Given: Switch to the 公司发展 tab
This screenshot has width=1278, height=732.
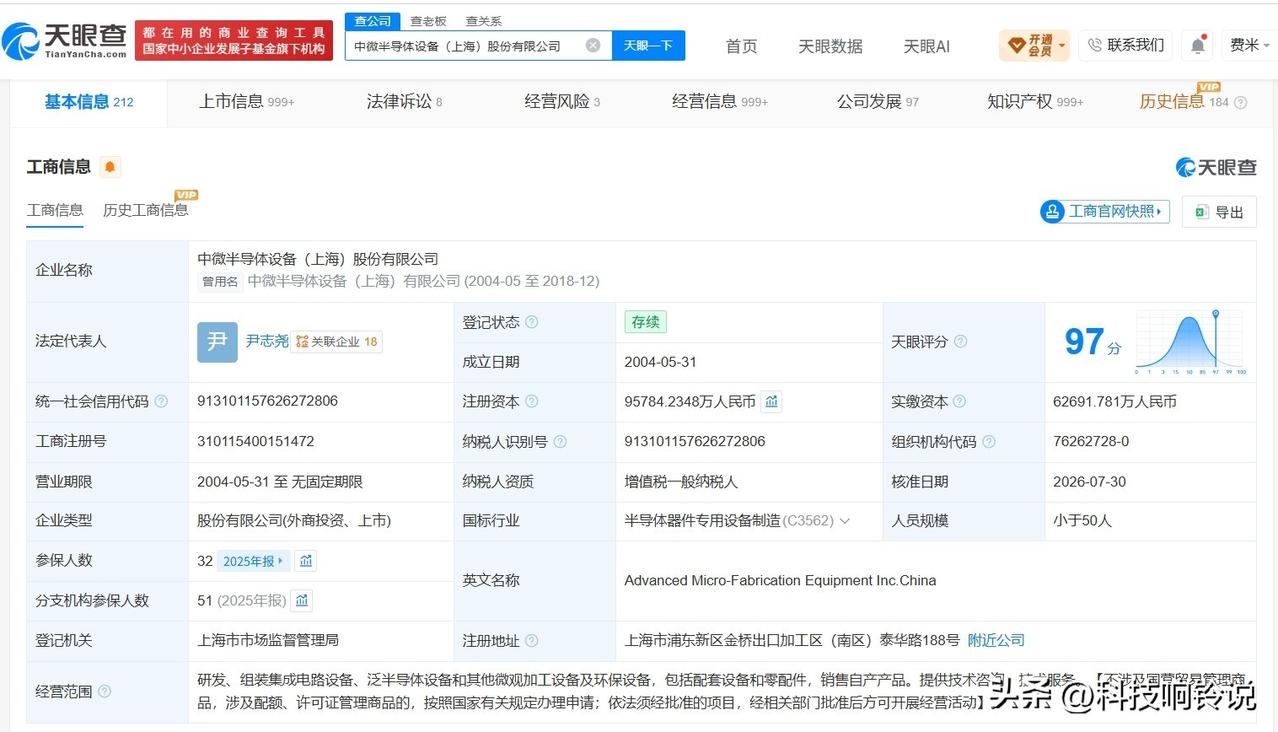Looking at the screenshot, I should point(878,102).
